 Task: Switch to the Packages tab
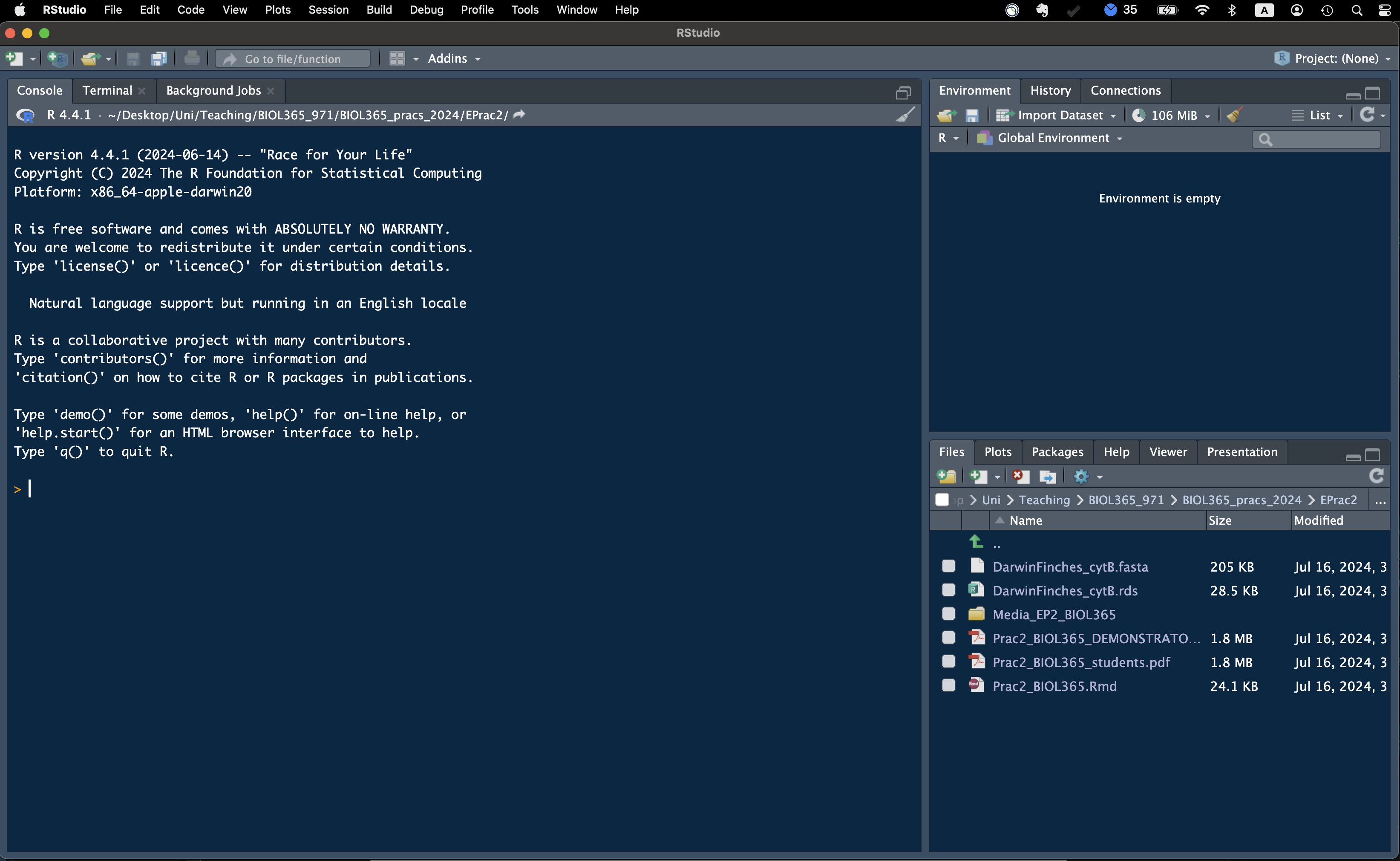click(x=1057, y=452)
